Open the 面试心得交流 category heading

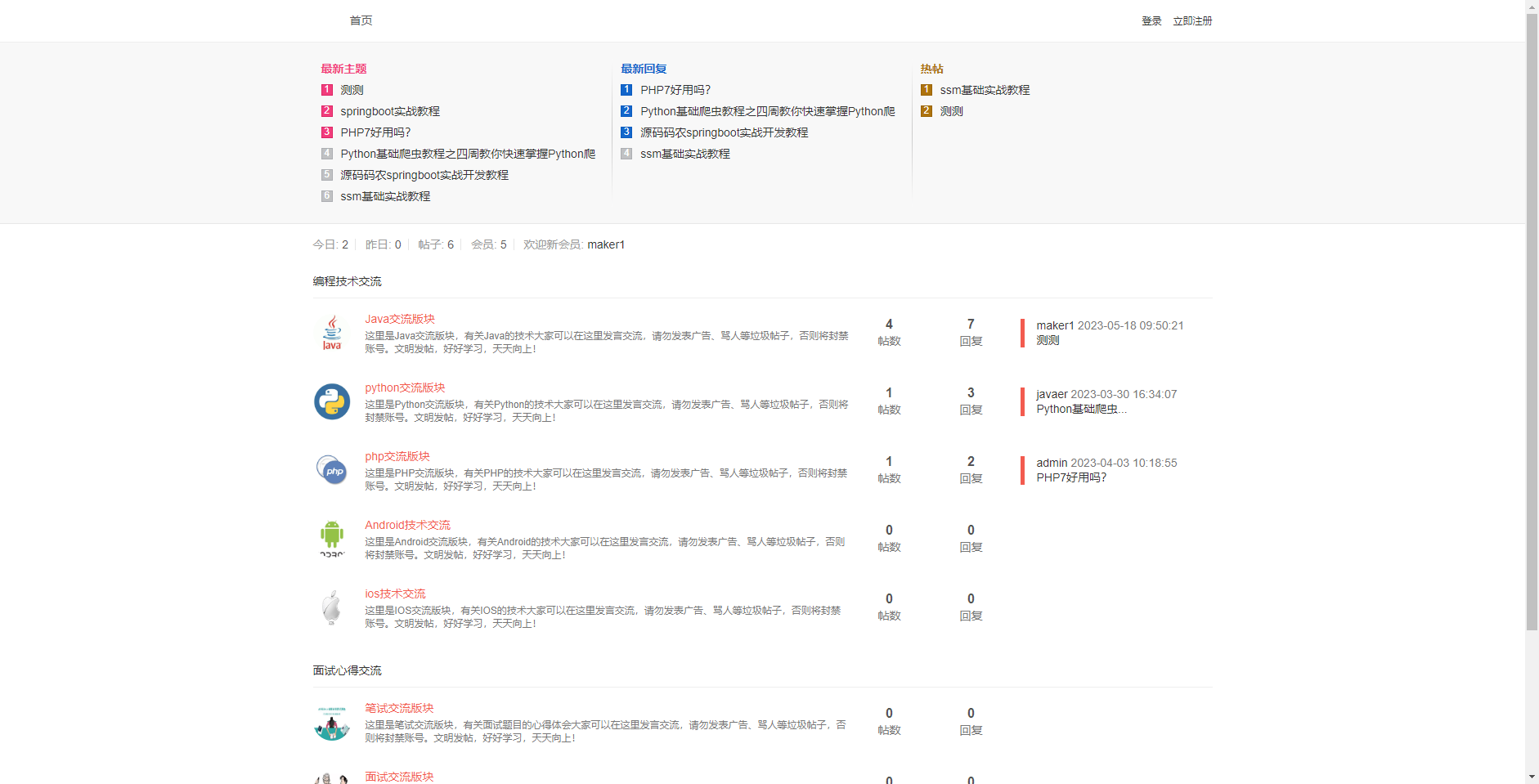(x=347, y=670)
